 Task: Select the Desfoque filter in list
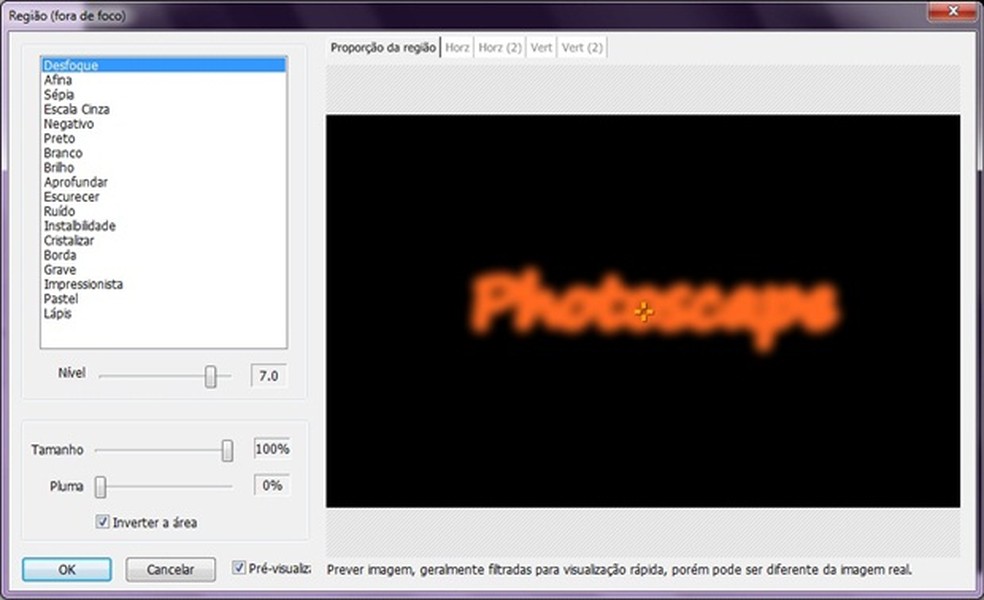163,65
